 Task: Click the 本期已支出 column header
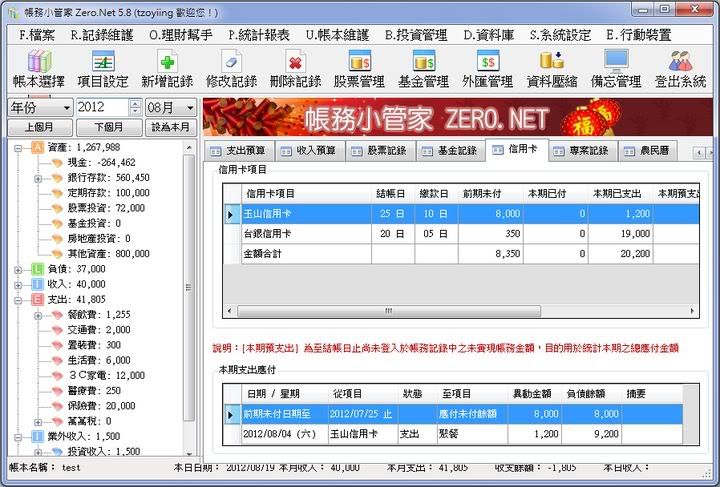620,194
